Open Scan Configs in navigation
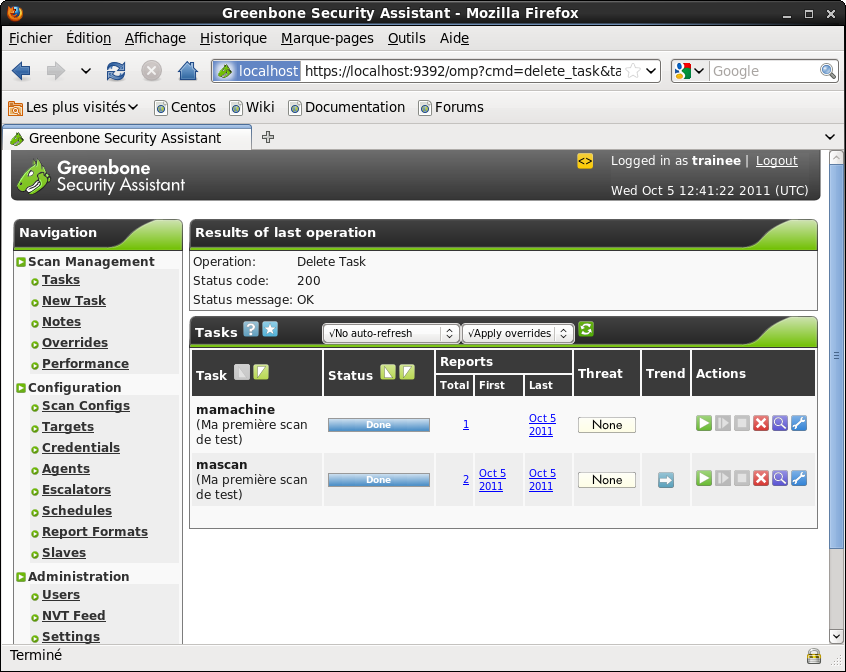The image size is (846, 672). click(x=86, y=406)
